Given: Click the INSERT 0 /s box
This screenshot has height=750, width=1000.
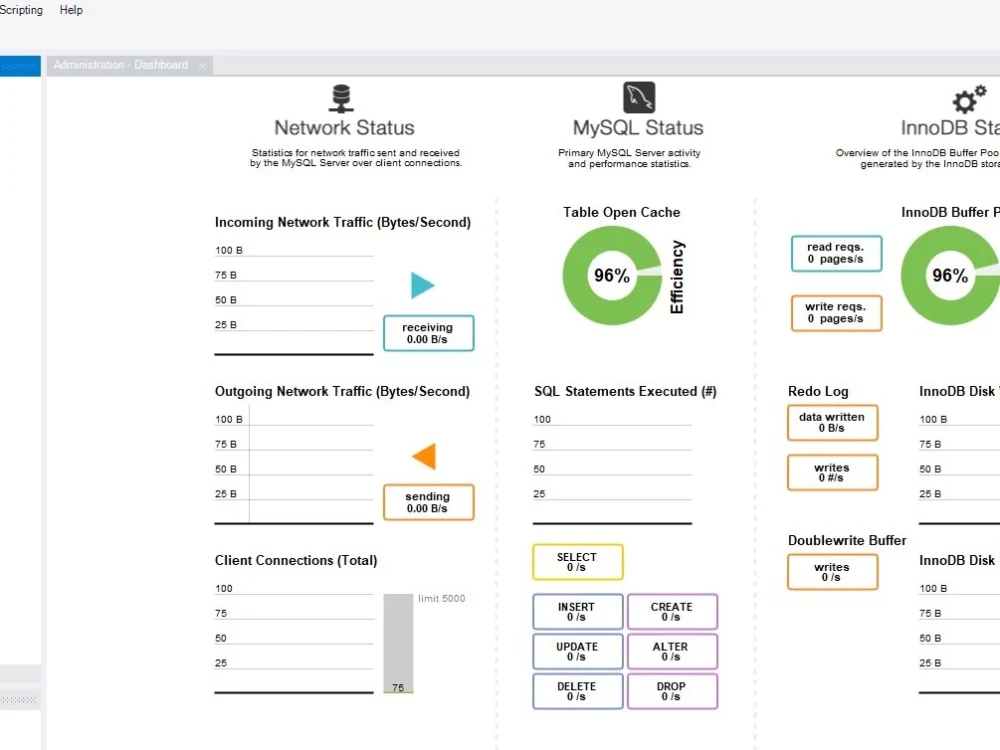Looking at the screenshot, I should click(x=578, y=612).
